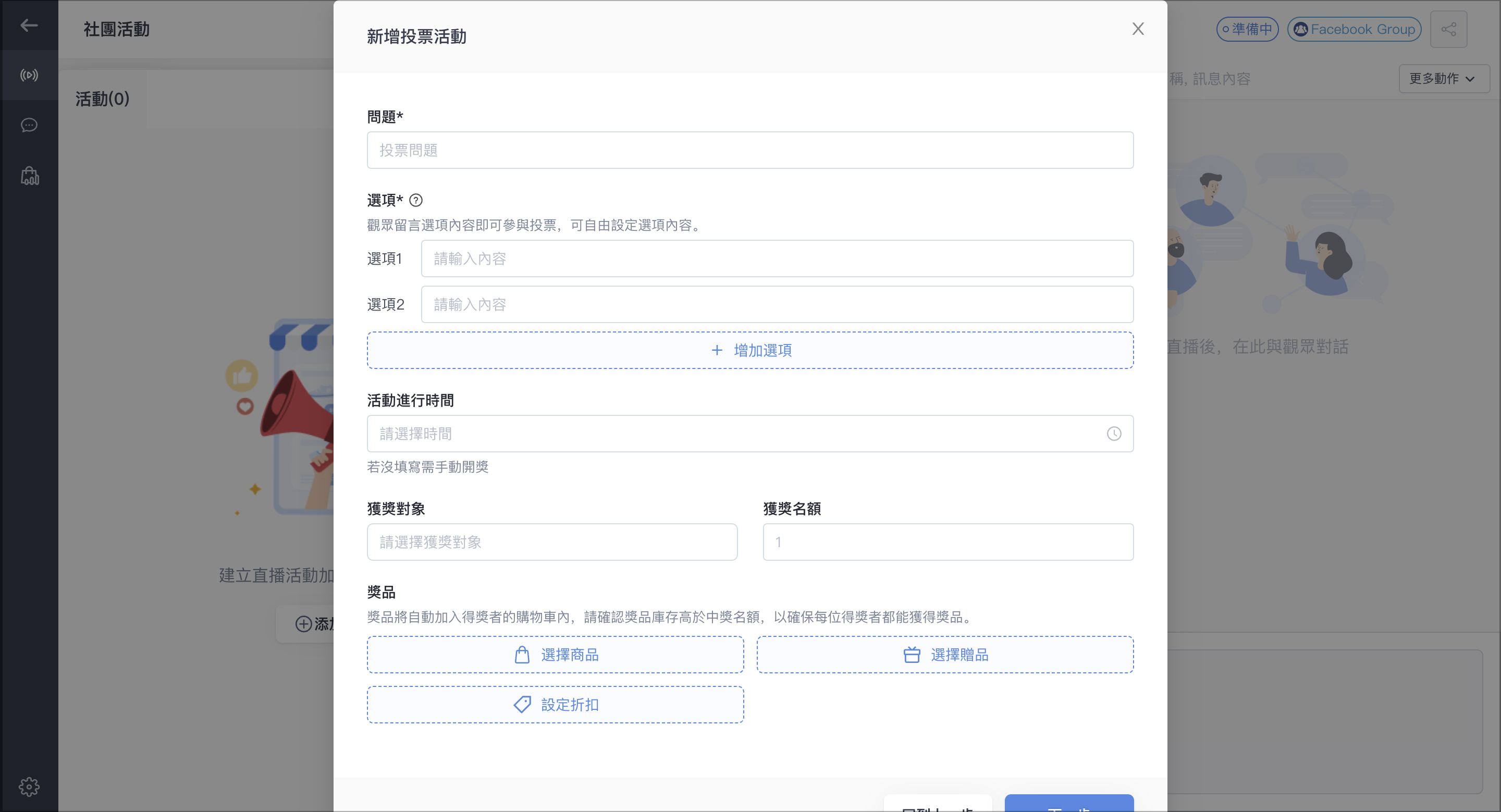Screen dimensions: 1501x812
Task: Open settings gear in sidebar
Action: coord(29,786)
